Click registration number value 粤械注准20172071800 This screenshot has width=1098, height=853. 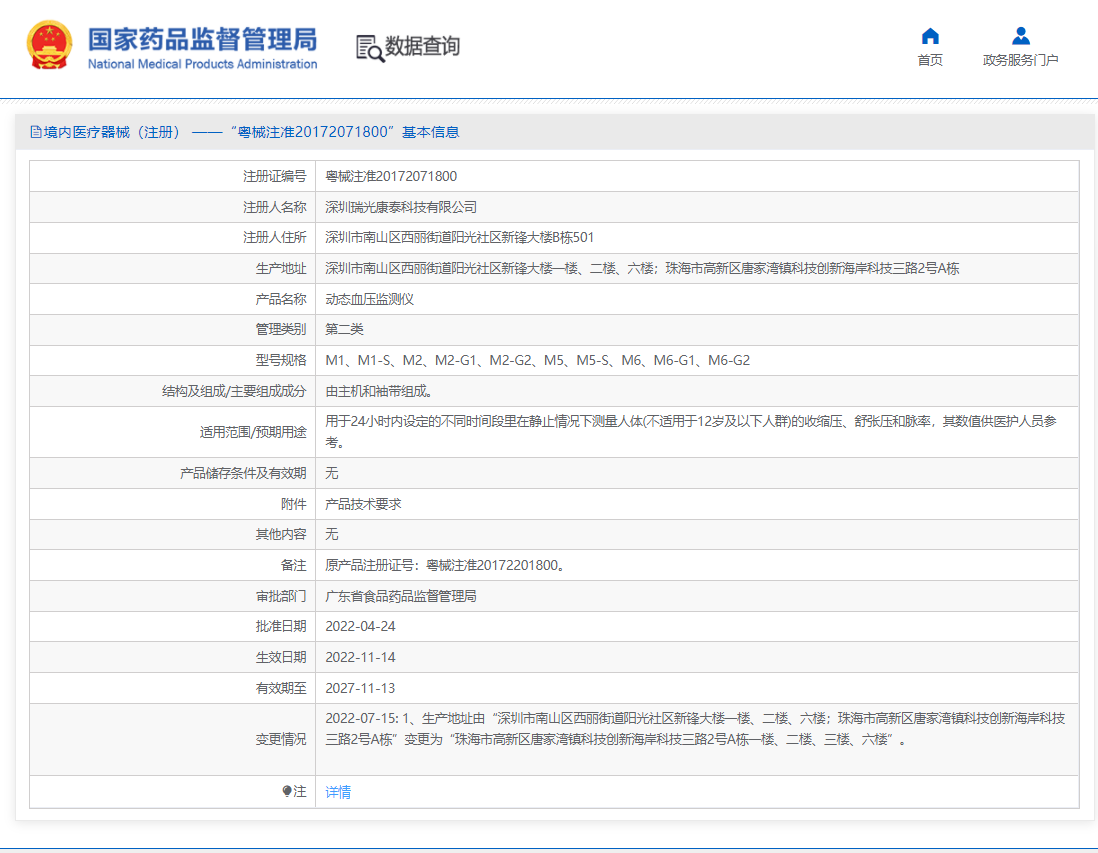pos(391,176)
